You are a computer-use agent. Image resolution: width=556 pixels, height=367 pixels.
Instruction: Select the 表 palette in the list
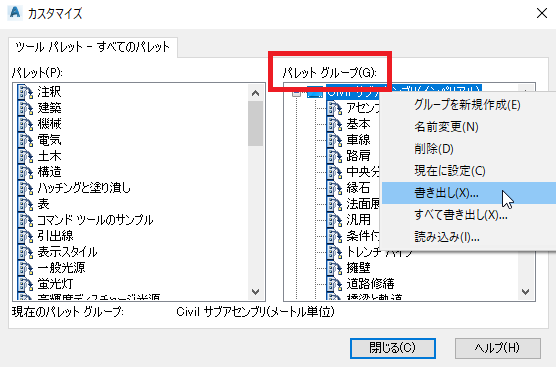tap(44, 204)
